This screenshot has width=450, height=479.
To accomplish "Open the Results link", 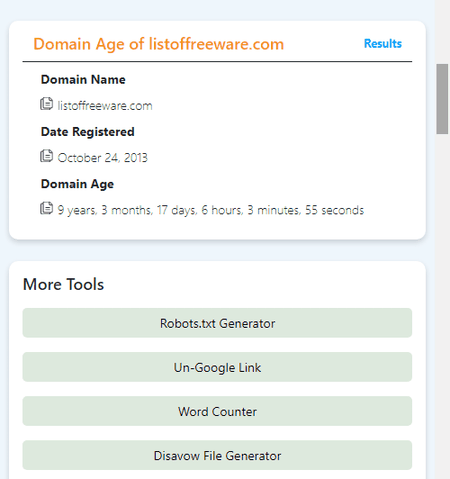I will point(383,44).
